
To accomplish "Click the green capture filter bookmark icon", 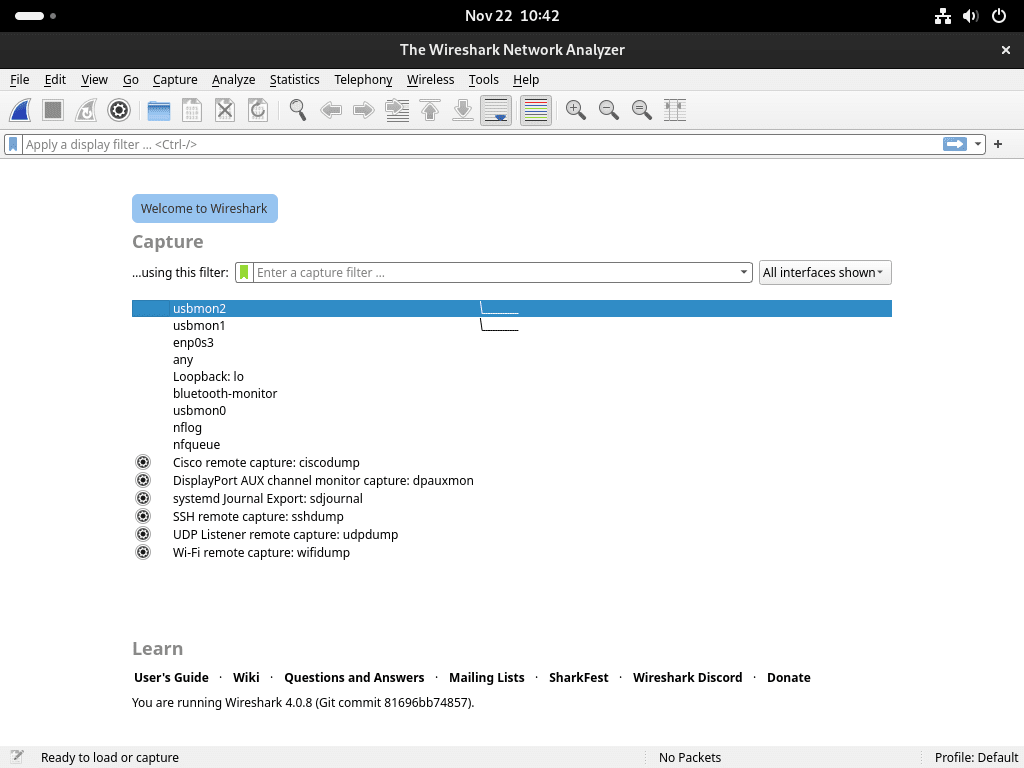I will (x=243, y=272).
